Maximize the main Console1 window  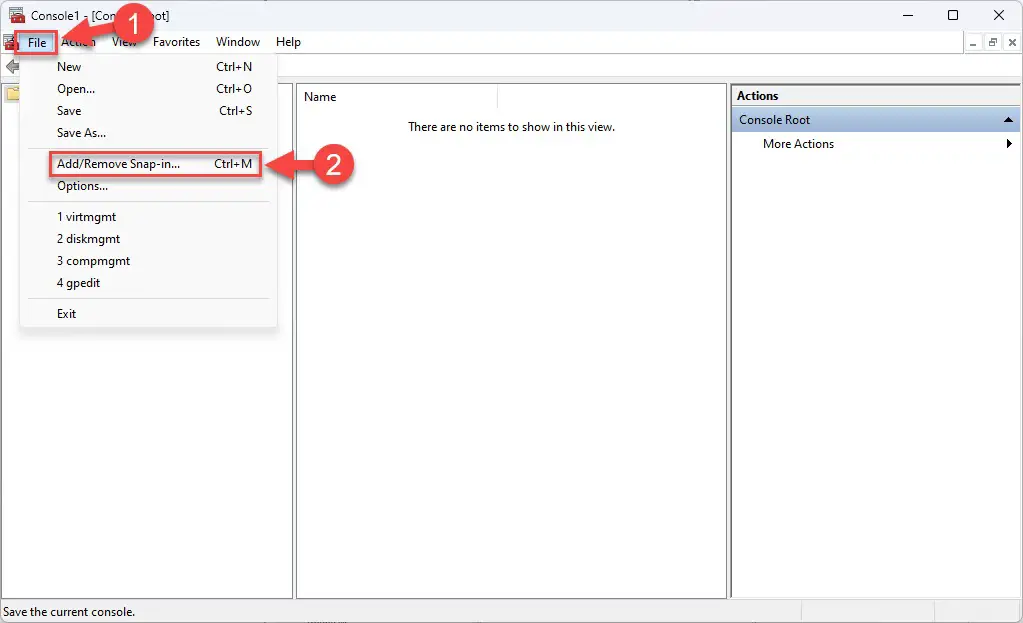pyautogui.click(x=953, y=15)
